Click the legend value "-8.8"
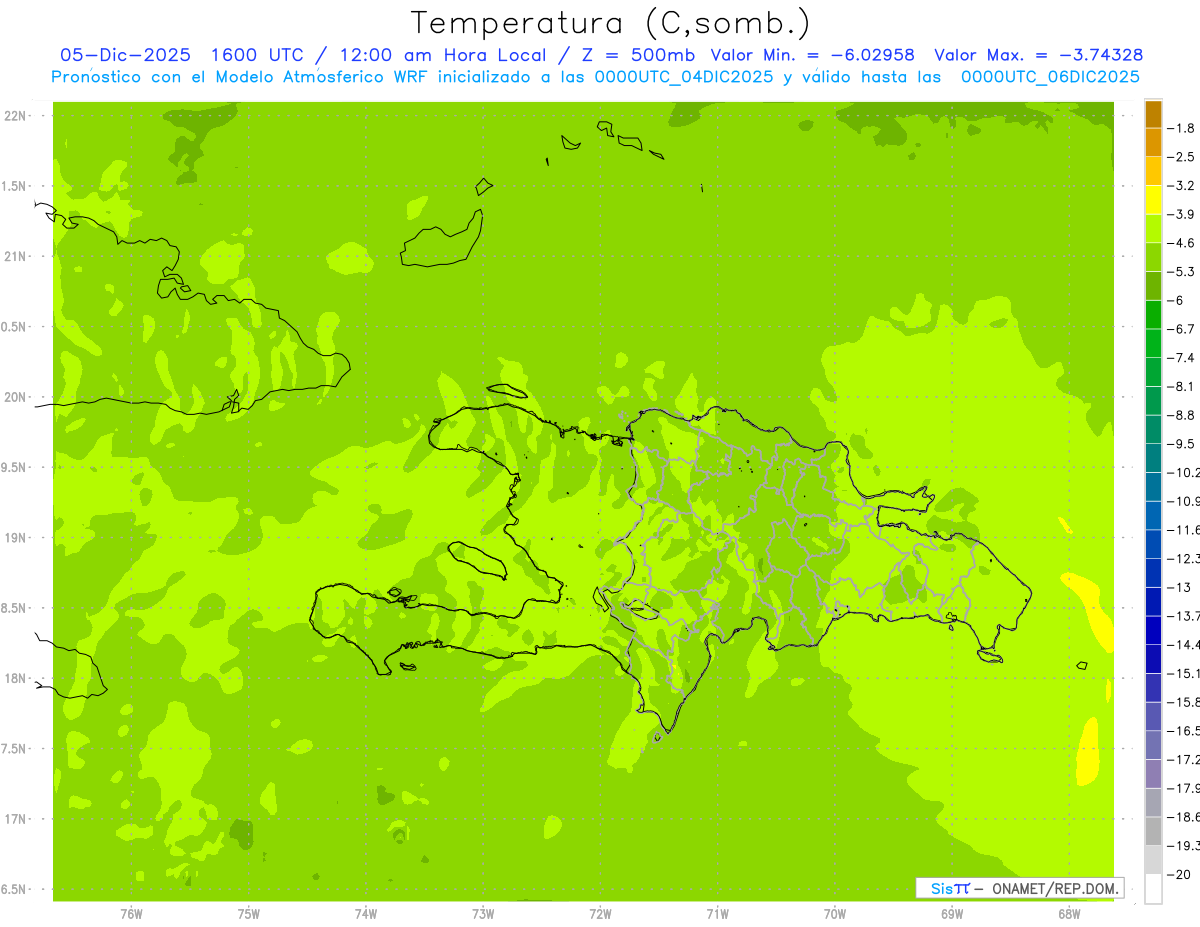This screenshot has width=1200, height=927. (x=1183, y=415)
